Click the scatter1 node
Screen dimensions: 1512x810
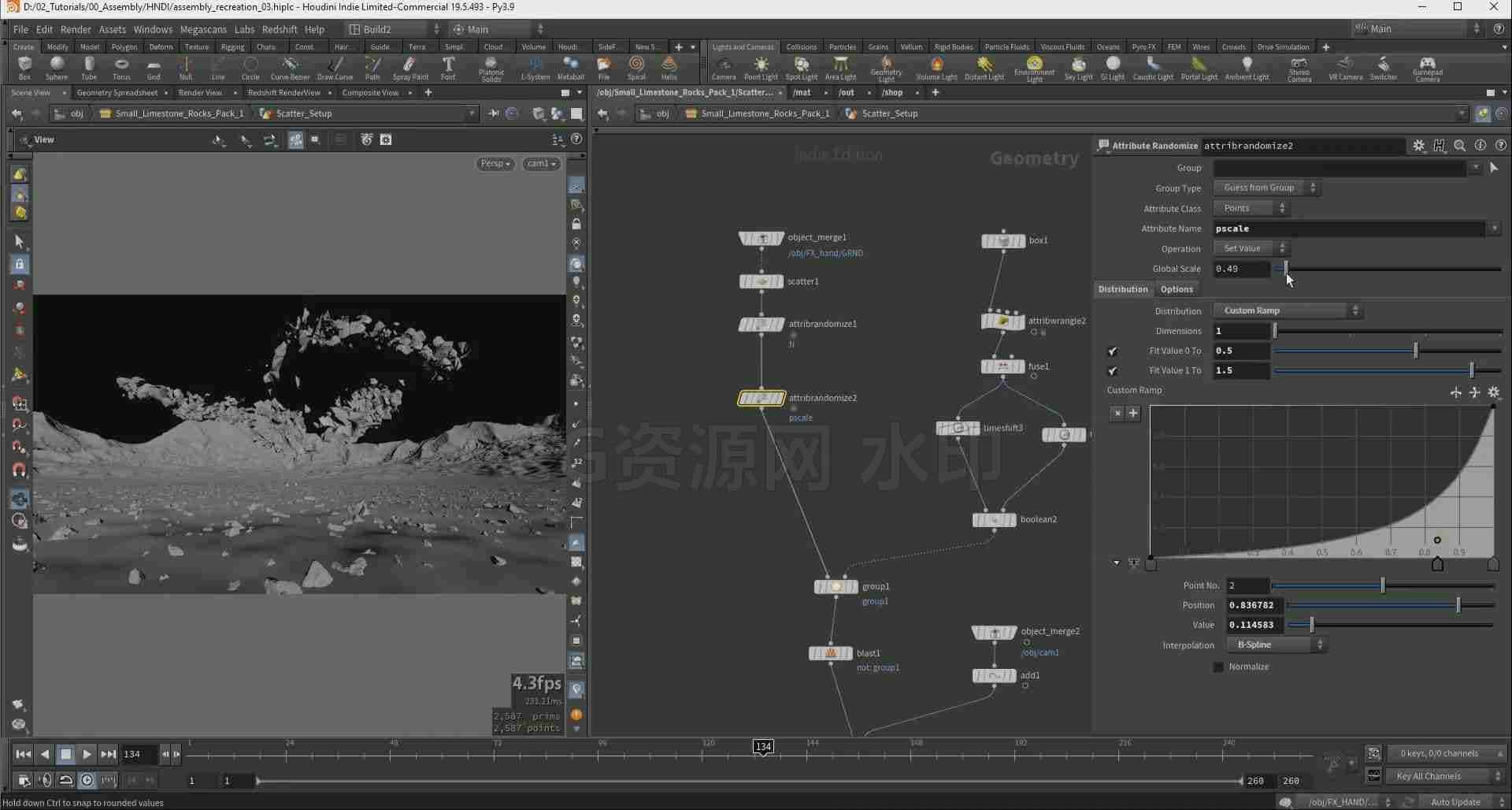click(761, 281)
